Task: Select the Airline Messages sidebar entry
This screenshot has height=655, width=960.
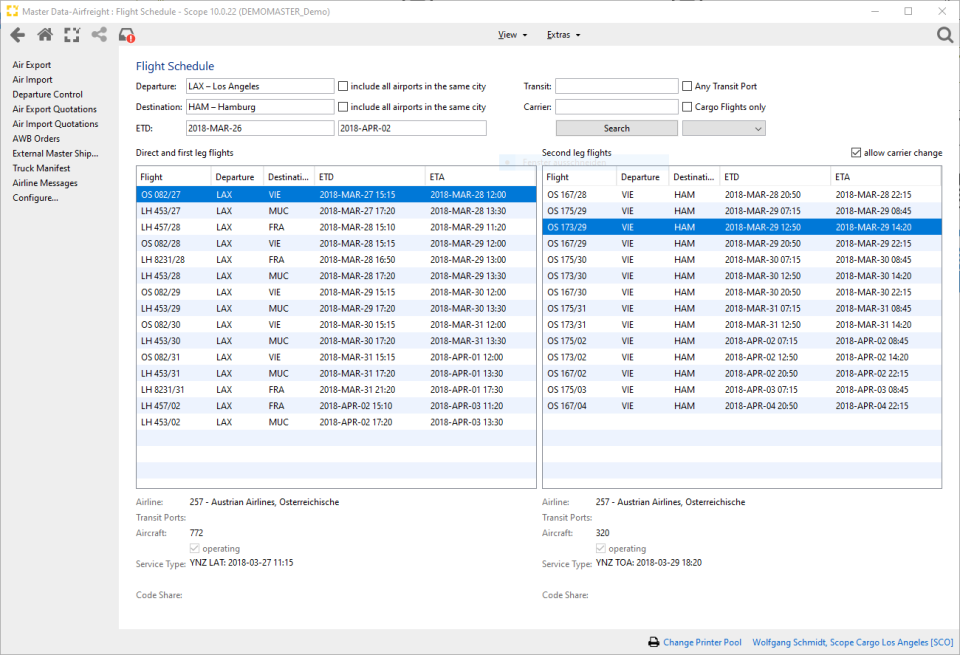Action: pyautogui.click(x=44, y=183)
